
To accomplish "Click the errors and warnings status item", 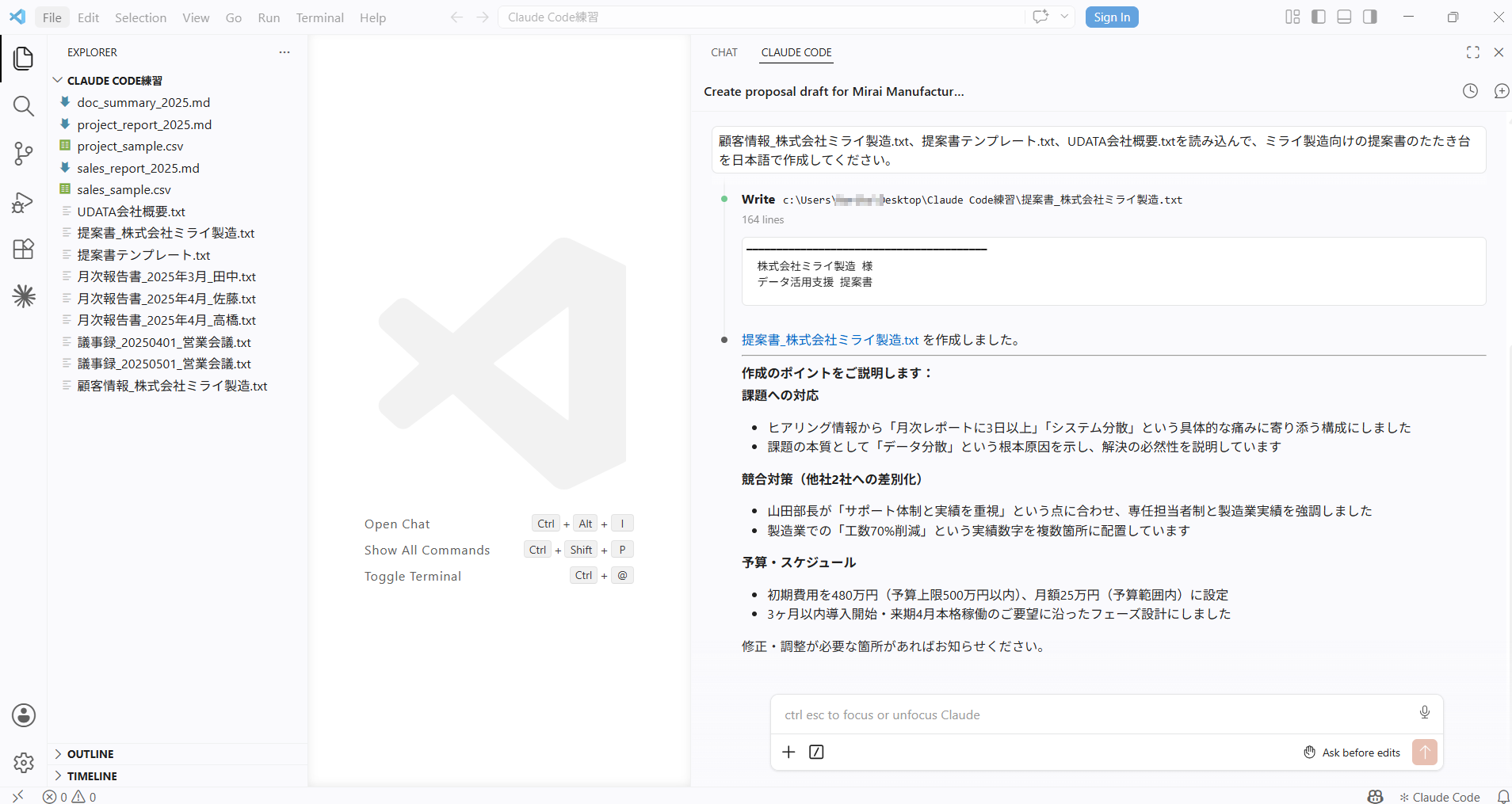I will pyautogui.click(x=70, y=797).
